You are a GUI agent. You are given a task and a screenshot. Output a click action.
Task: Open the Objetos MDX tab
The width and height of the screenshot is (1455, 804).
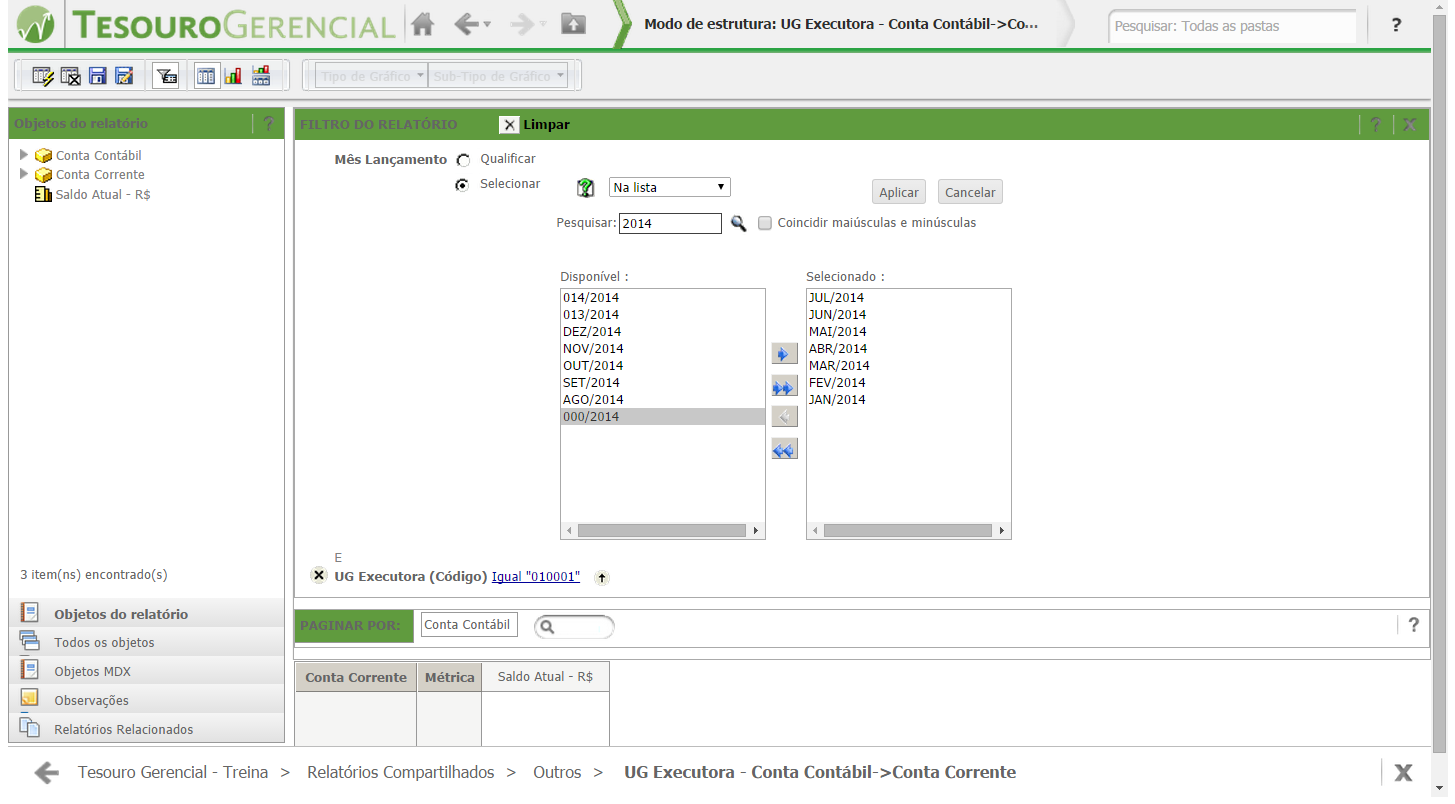point(146,671)
